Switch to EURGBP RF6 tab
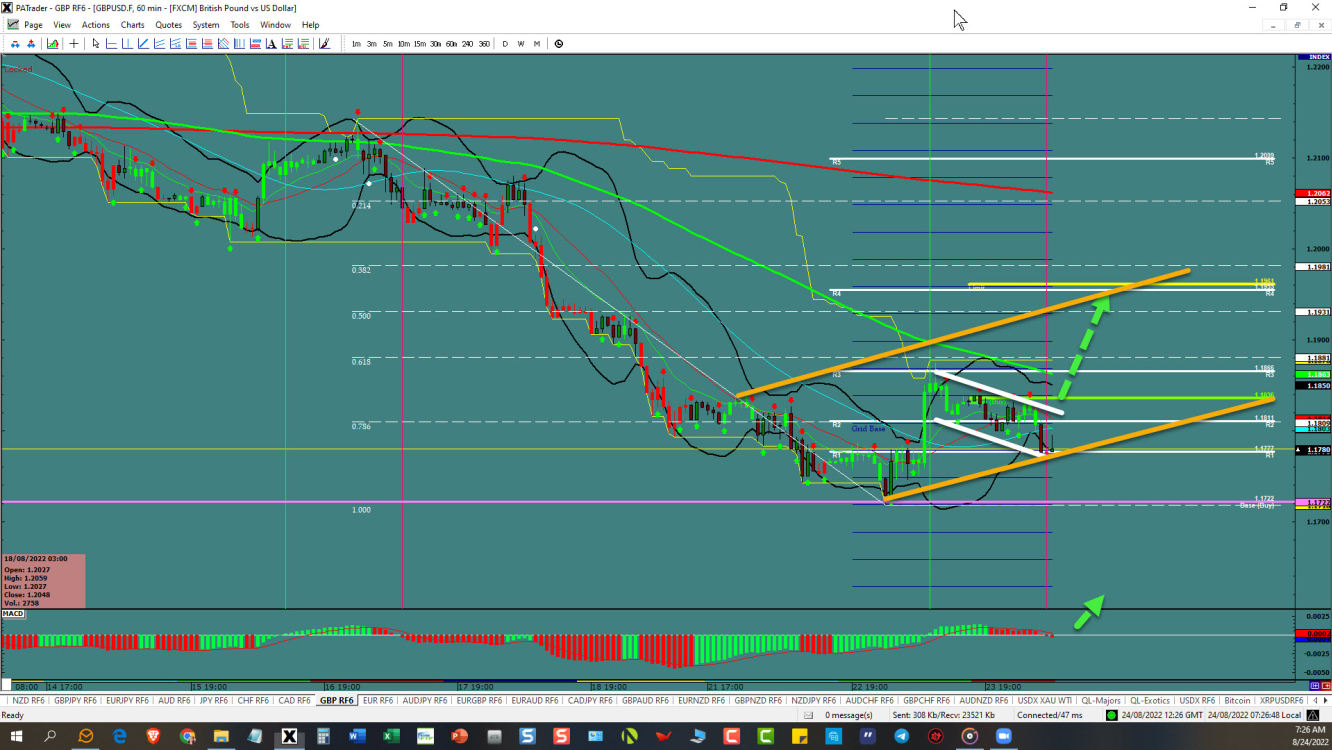The width and height of the screenshot is (1332, 750). [x=479, y=700]
